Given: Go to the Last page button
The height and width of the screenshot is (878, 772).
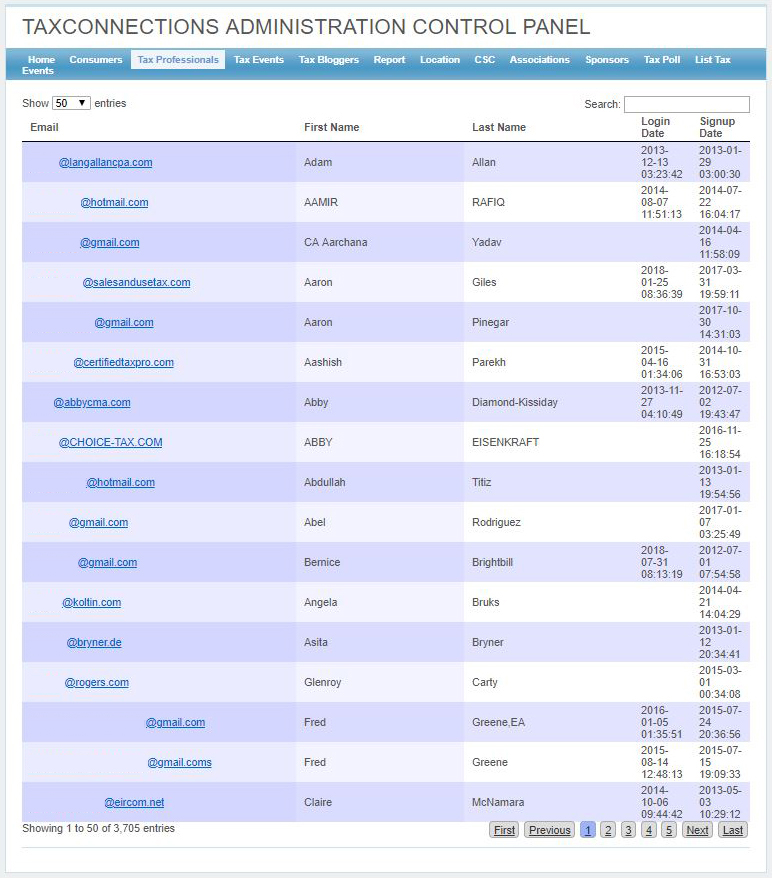Looking at the screenshot, I should (x=732, y=830).
